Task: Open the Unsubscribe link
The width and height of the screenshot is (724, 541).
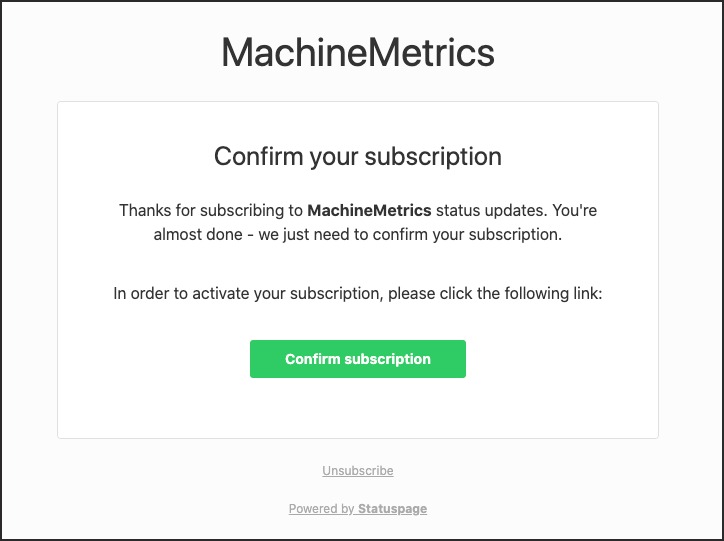Action: tap(358, 470)
